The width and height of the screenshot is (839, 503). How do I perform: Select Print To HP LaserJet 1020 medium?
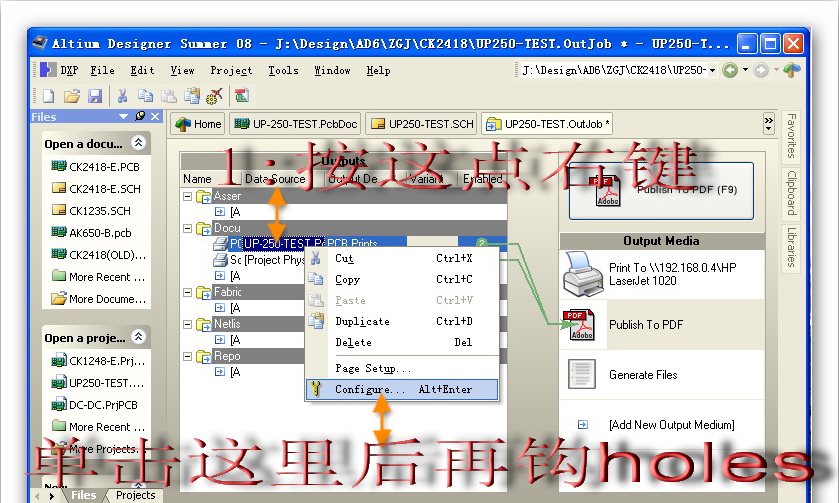point(662,275)
